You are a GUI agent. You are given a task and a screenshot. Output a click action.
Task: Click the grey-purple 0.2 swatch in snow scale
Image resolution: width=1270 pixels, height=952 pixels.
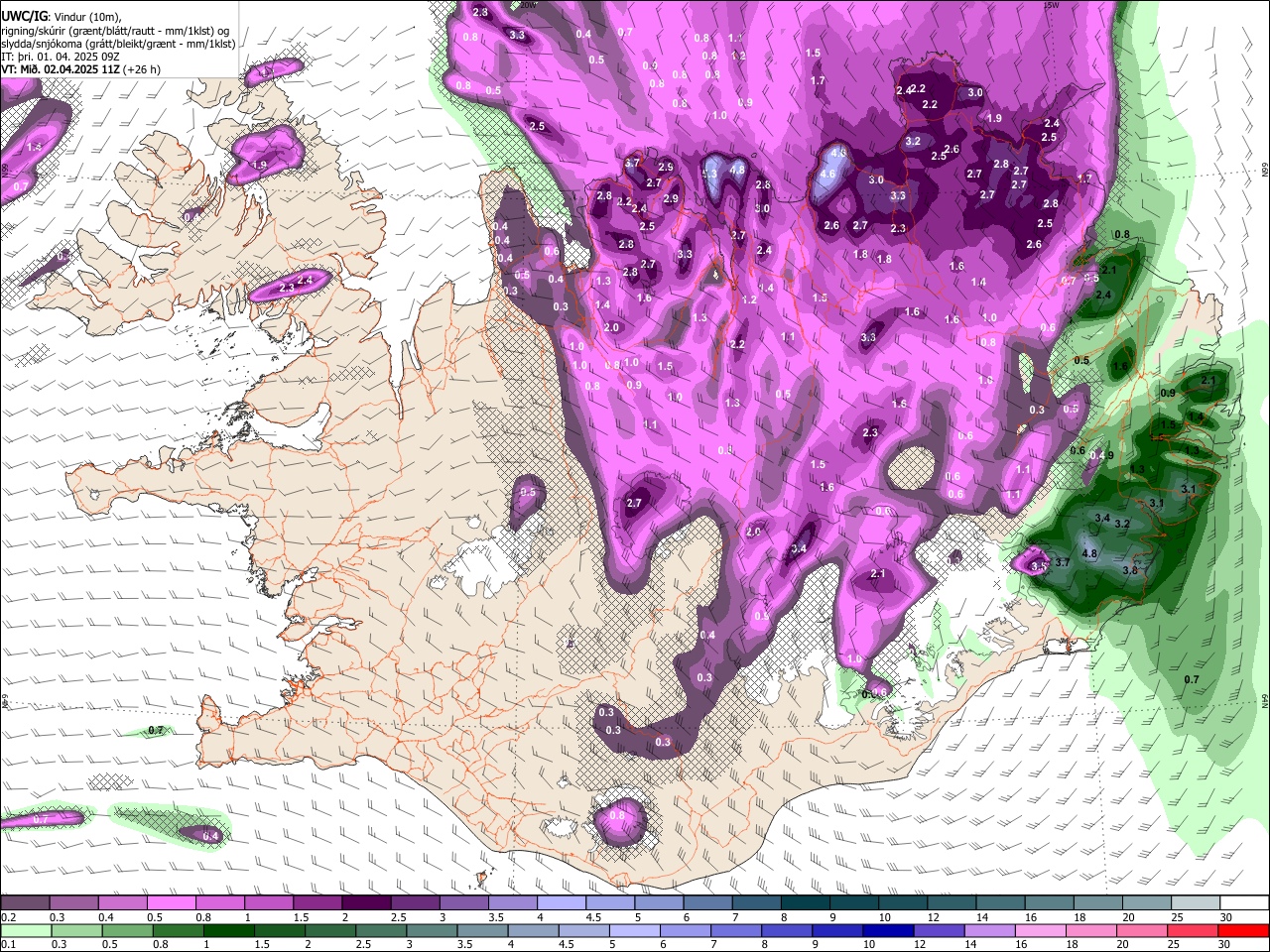point(25,903)
